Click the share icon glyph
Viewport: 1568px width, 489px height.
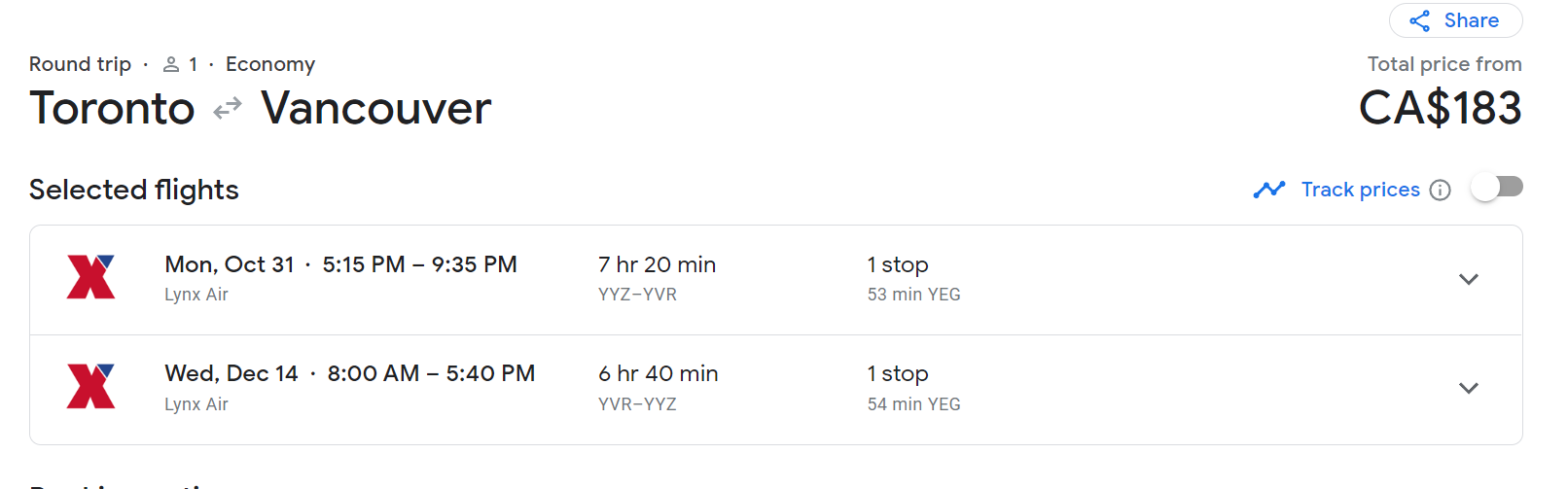coord(1419,21)
